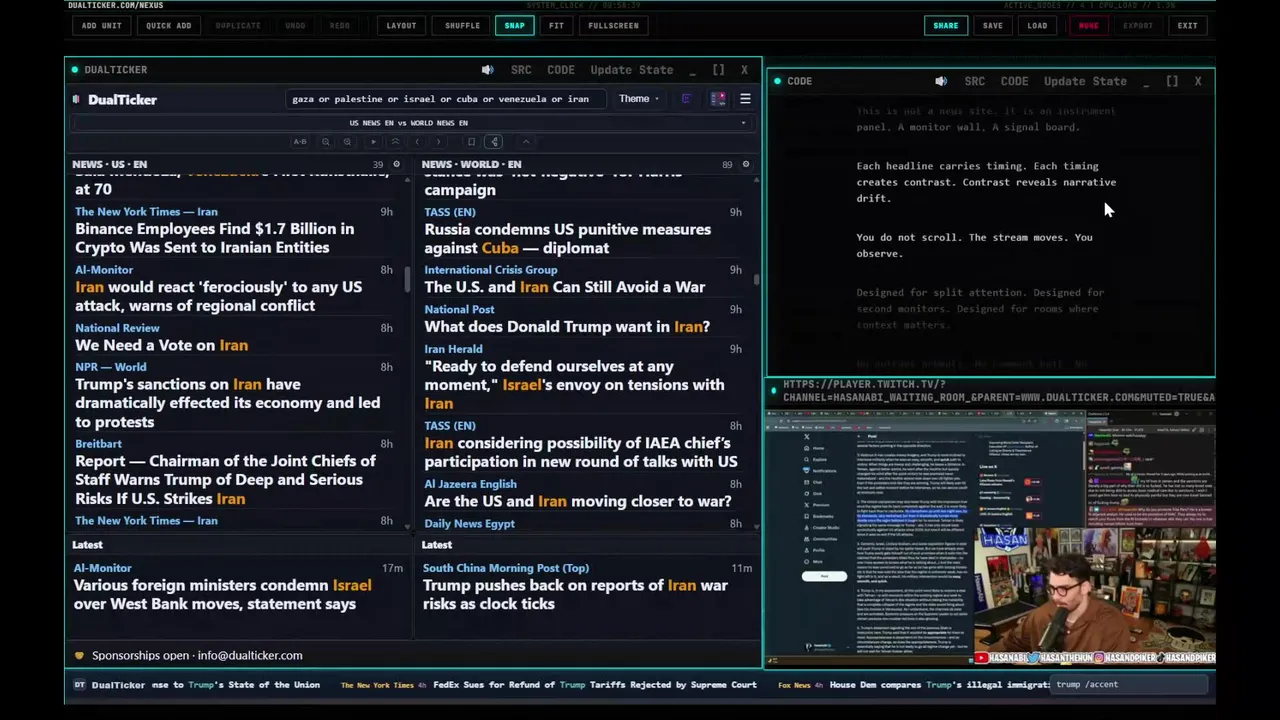Image resolution: width=1280 pixels, height=720 pixels.
Task: Click the World news column scrollbar
Action: pyautogui.click(x=757, y=279)
